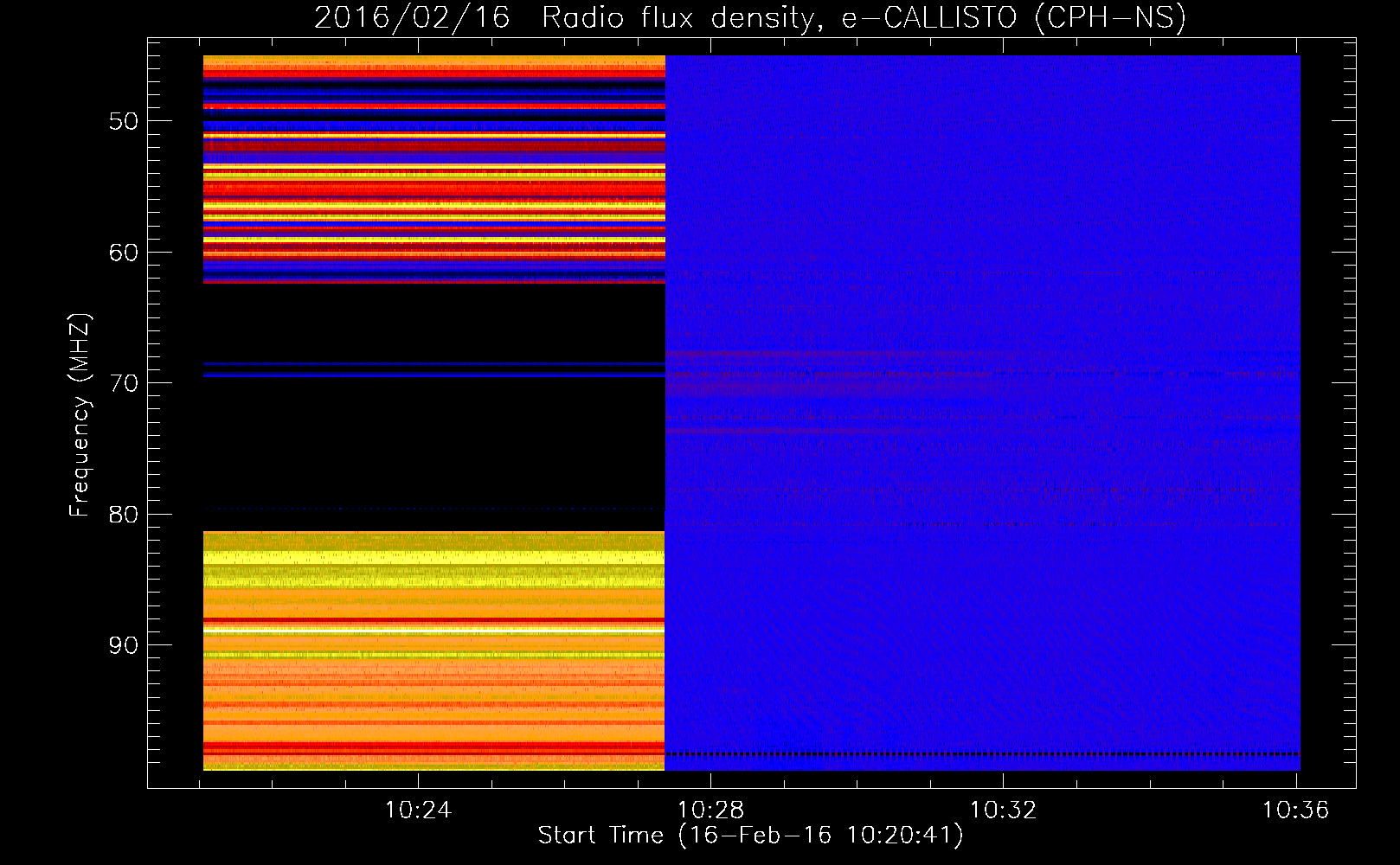1400x865 pixels.
Task: Click the 60 frequency tick label
Action: (x=124, y=253)
